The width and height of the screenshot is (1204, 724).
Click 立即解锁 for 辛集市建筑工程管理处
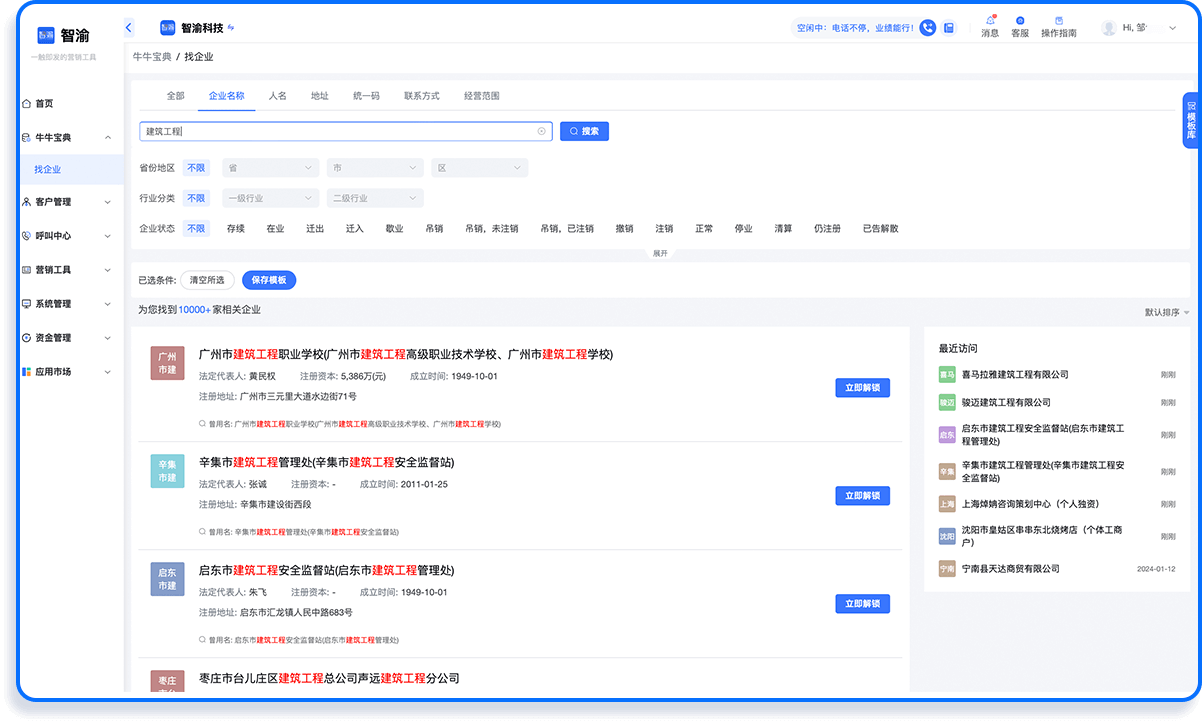click(x=862, y=495)
